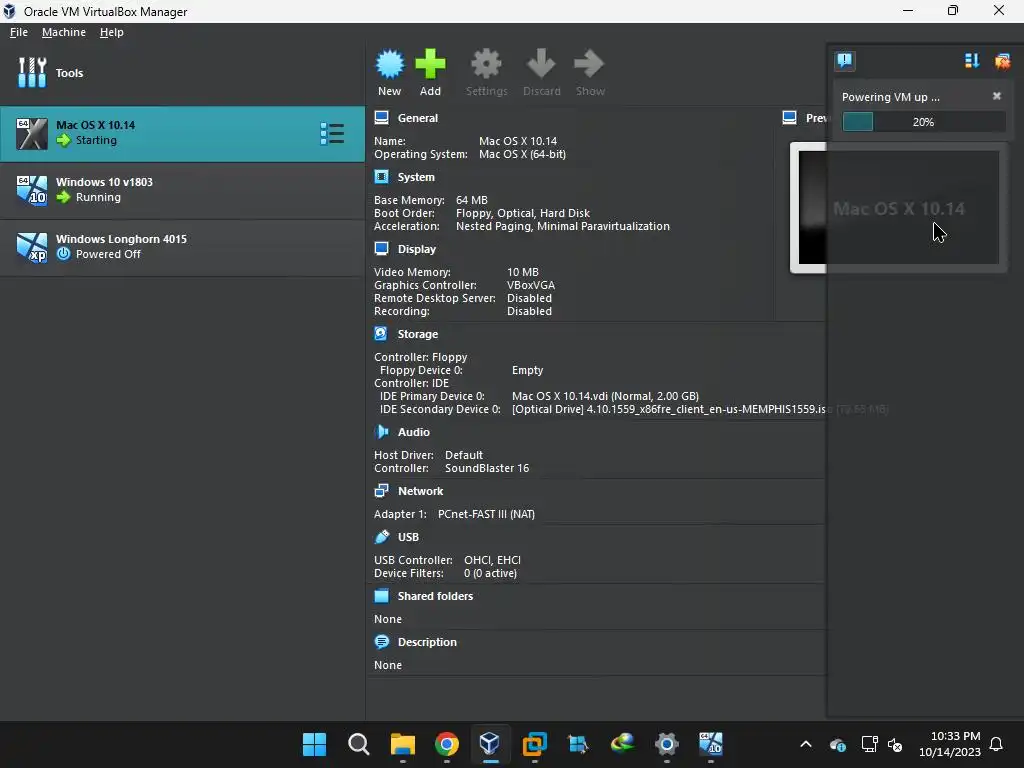Click the General monitor icon
This screenshot has height=768, width=1024.
381,118
